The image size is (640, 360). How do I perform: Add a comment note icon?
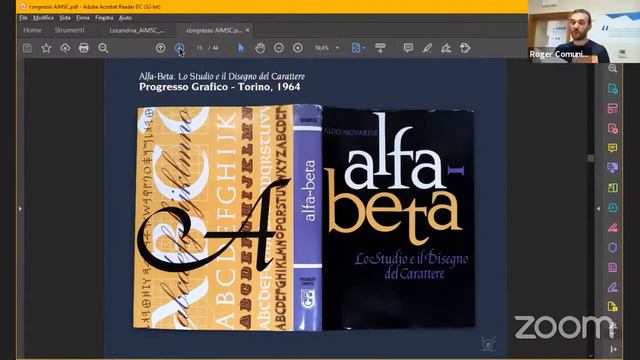408,48
